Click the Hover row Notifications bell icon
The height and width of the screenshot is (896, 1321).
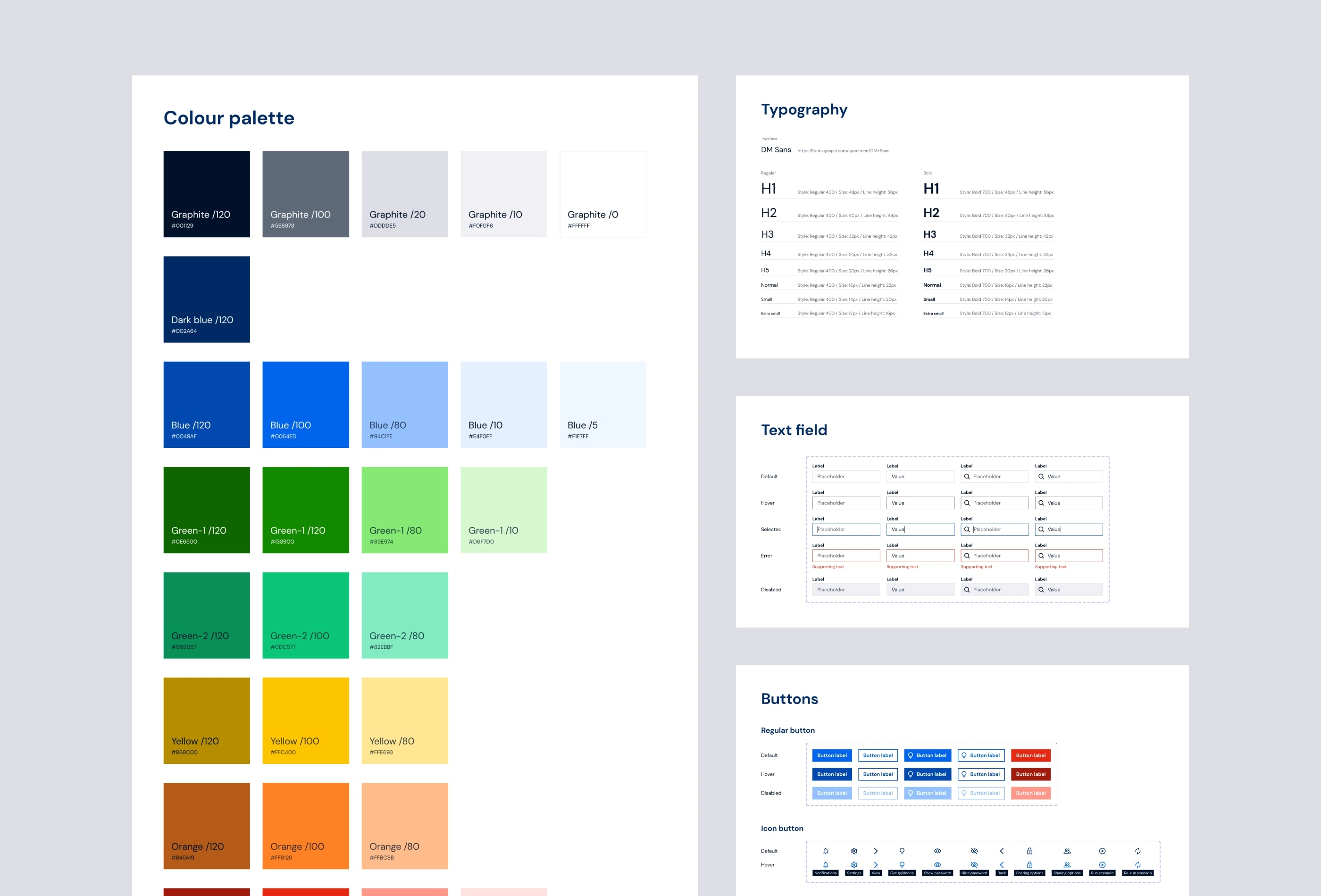pyautogui.click(x=825, y=864)
